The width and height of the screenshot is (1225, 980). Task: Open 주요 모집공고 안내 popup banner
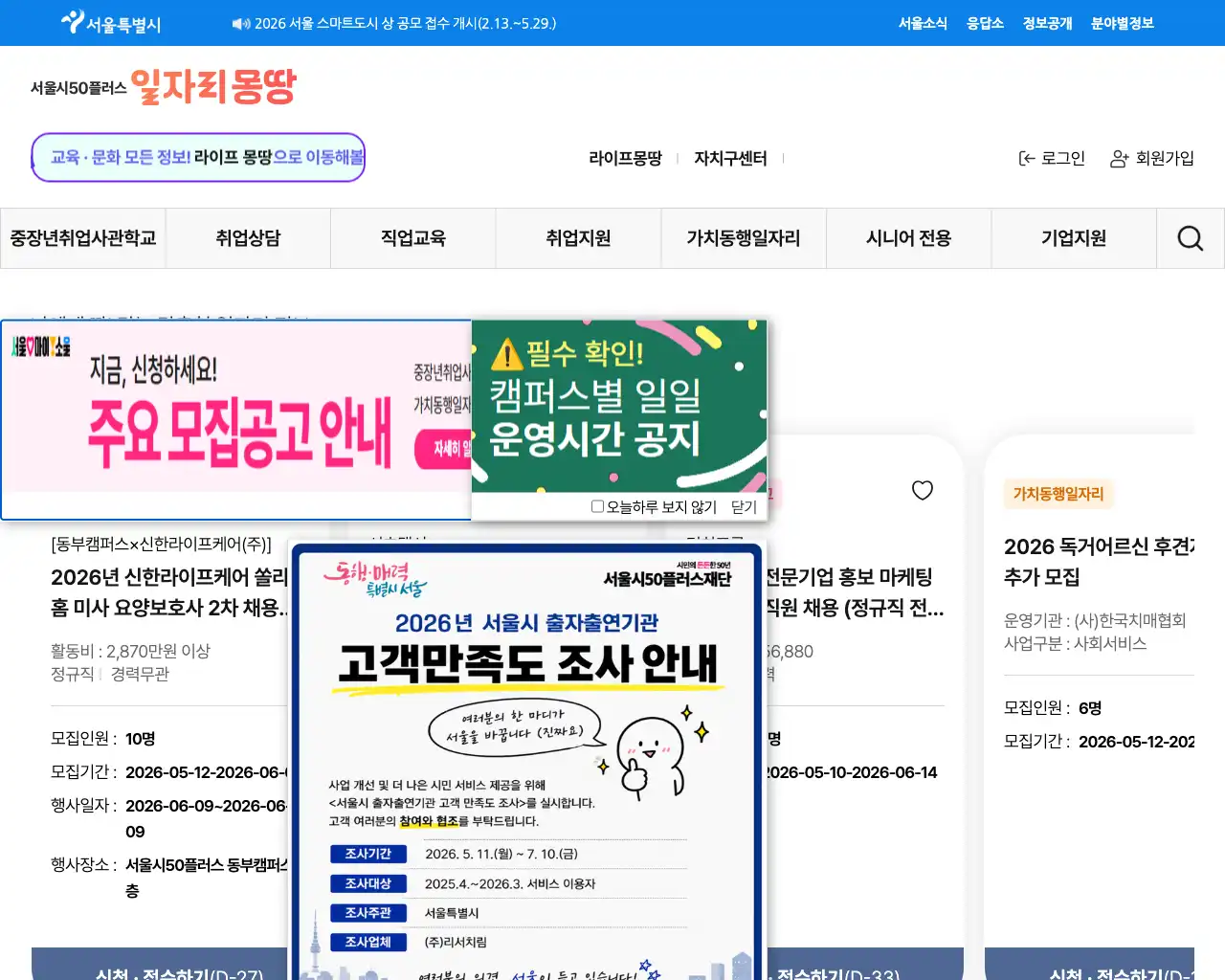point(236,419)
